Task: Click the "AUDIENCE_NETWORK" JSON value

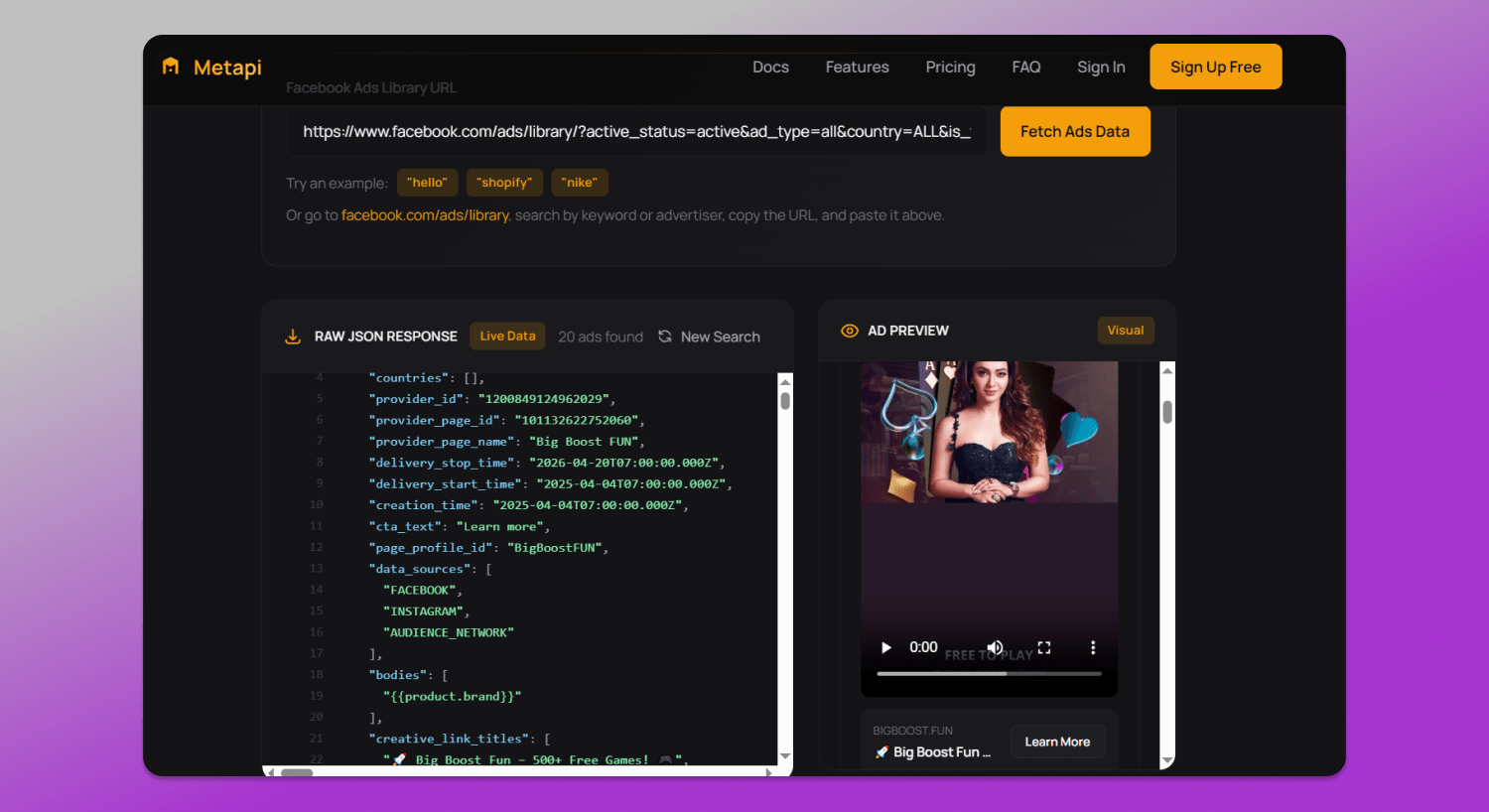Action: (449, 632)
